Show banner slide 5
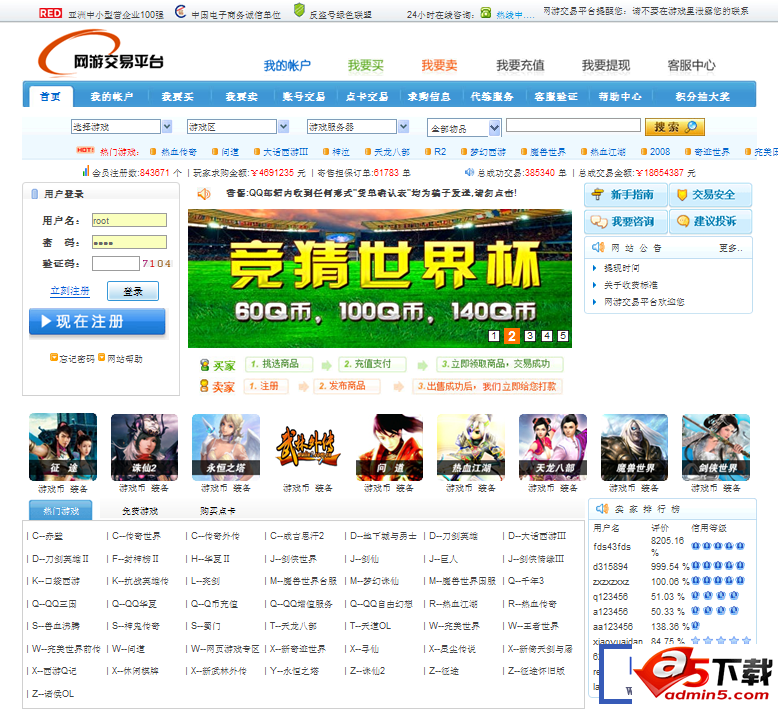Viewport: 778px width, 709px height. click(x=563, y=336)
